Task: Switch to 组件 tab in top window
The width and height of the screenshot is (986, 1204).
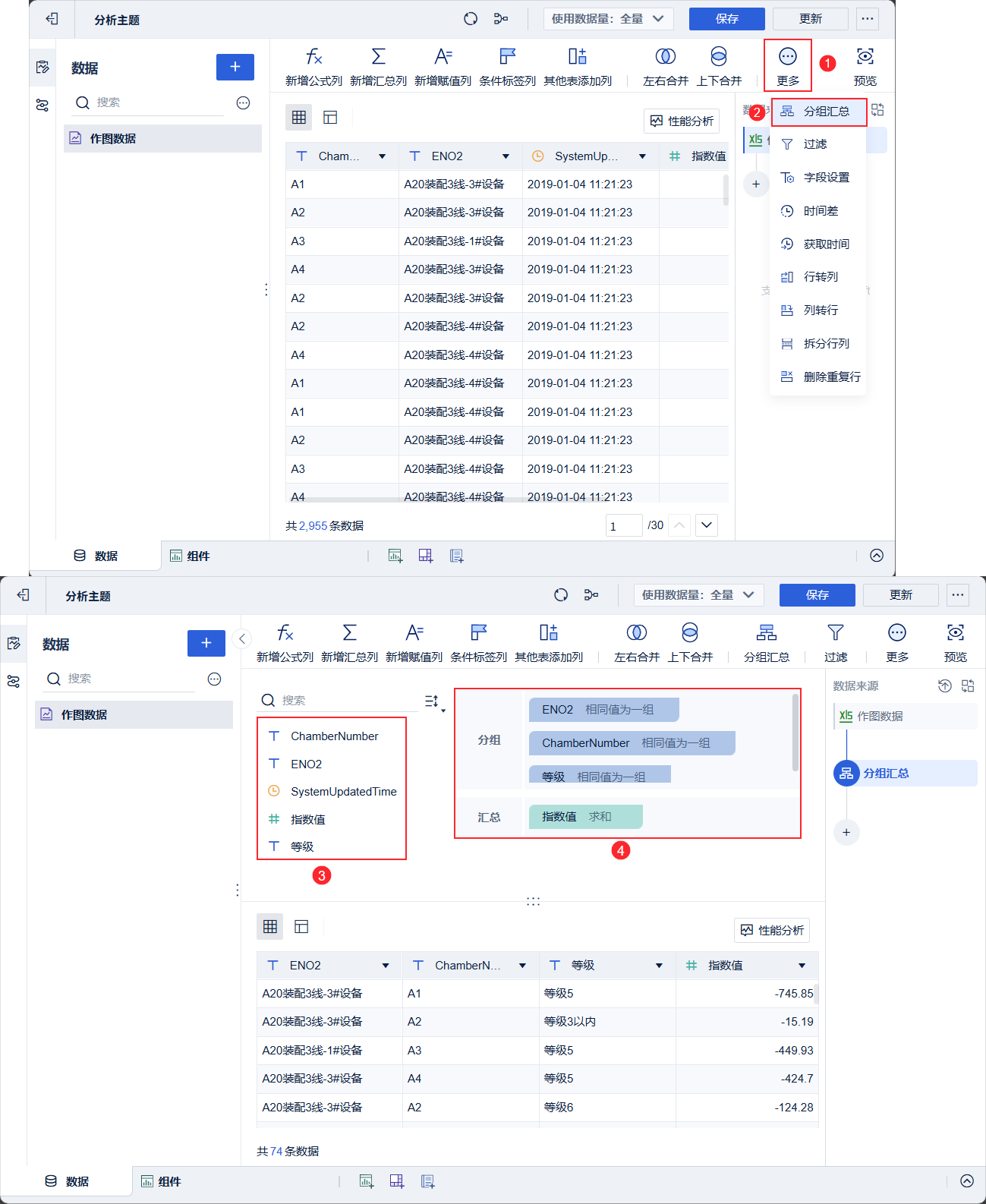Action: pyautogui.click(x=190, y=556)
